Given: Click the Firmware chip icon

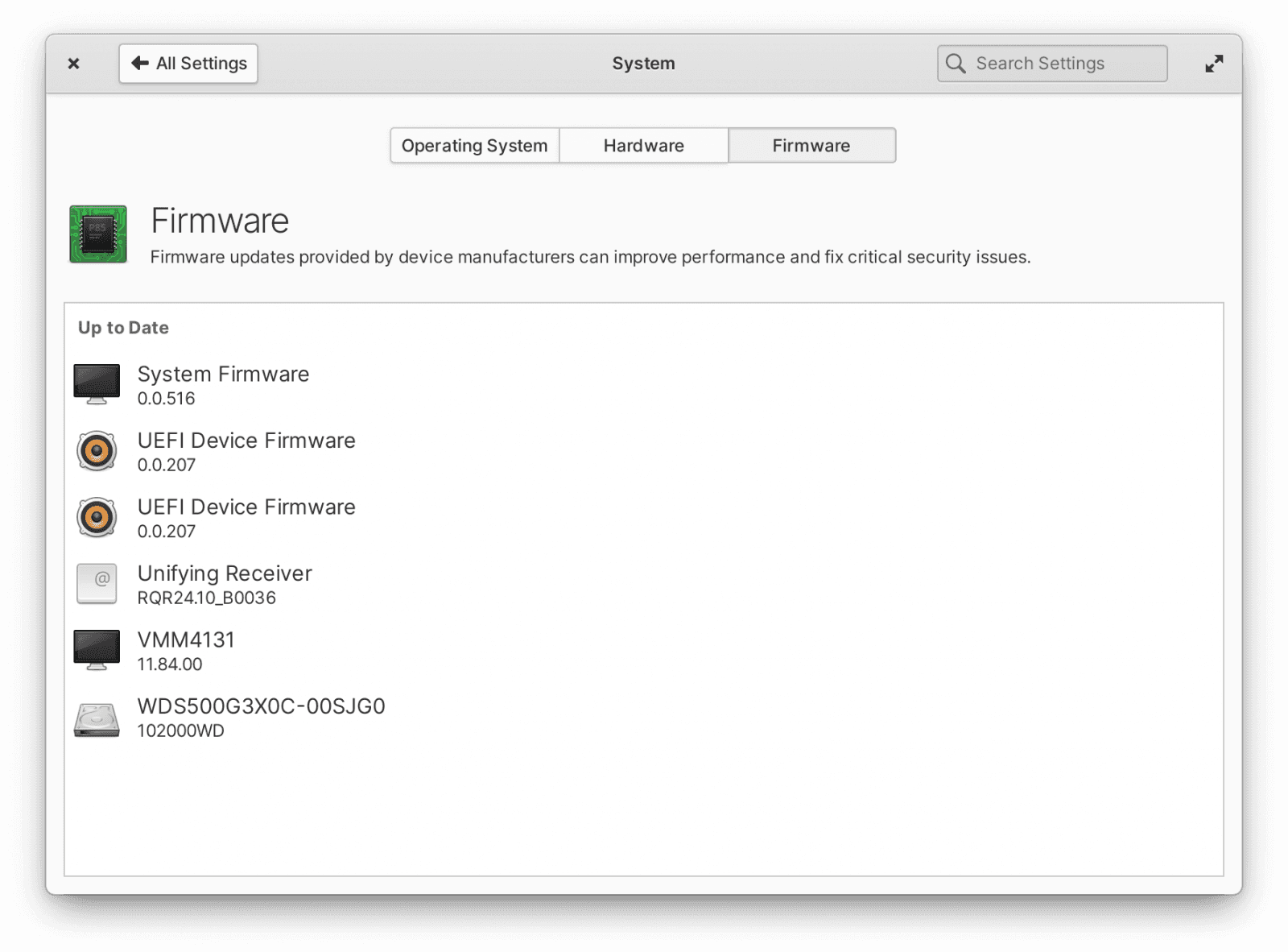Looking at the screenshot, I should tap(97, 234).
